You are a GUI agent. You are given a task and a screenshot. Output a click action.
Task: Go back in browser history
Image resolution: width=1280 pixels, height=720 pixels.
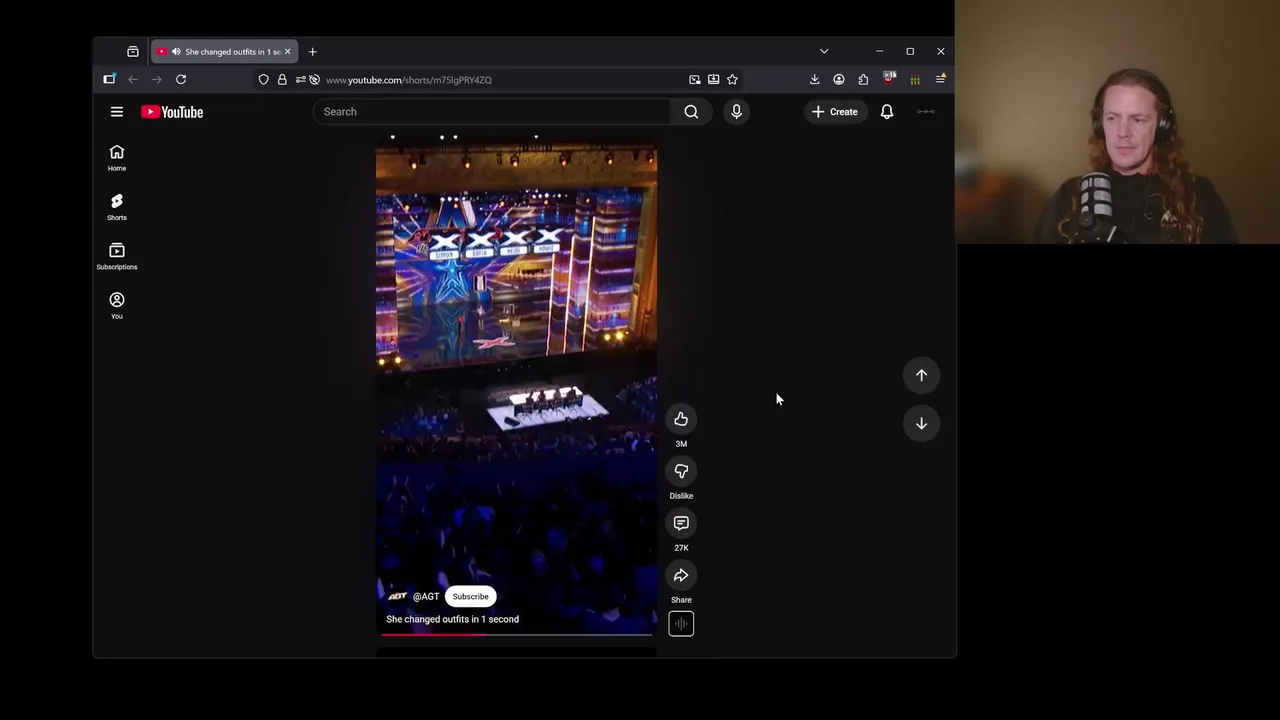[133, 79]
